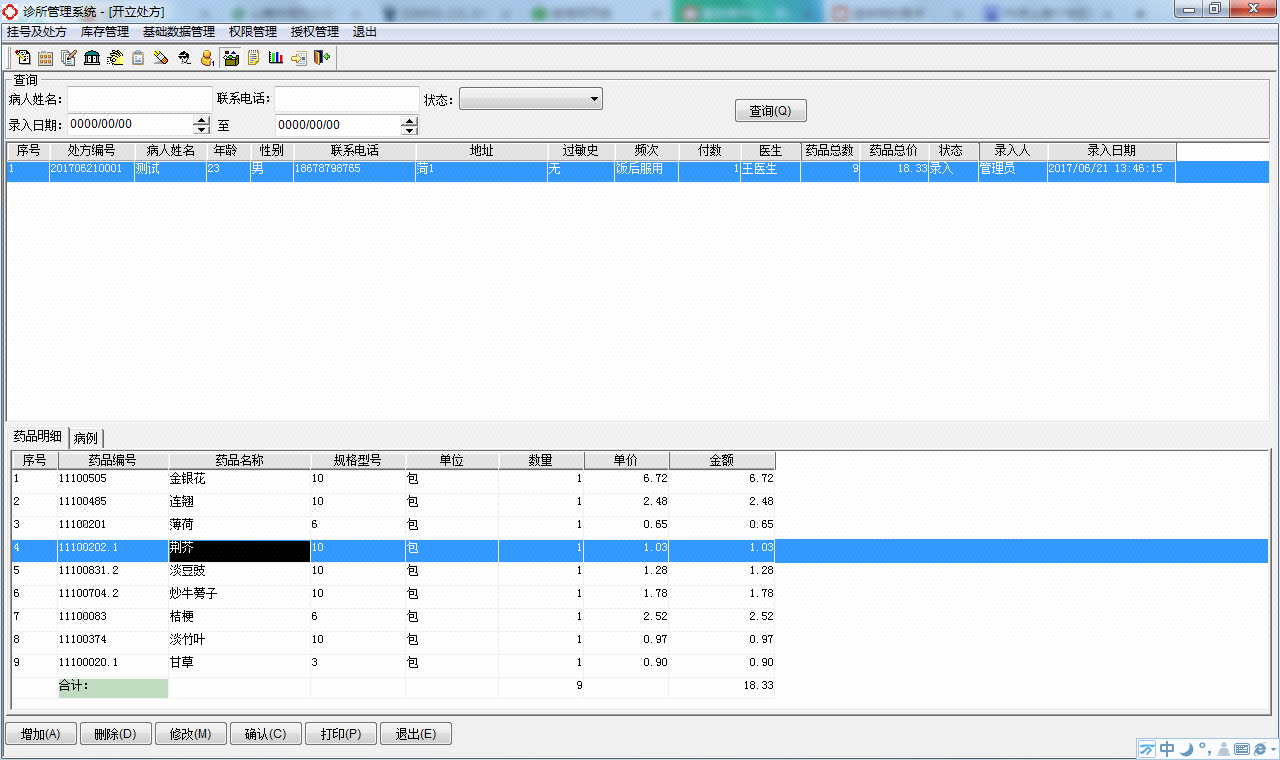Click the 处方编号 column header
Viewport: 1280px width, 760px height.
coord(91,151)
